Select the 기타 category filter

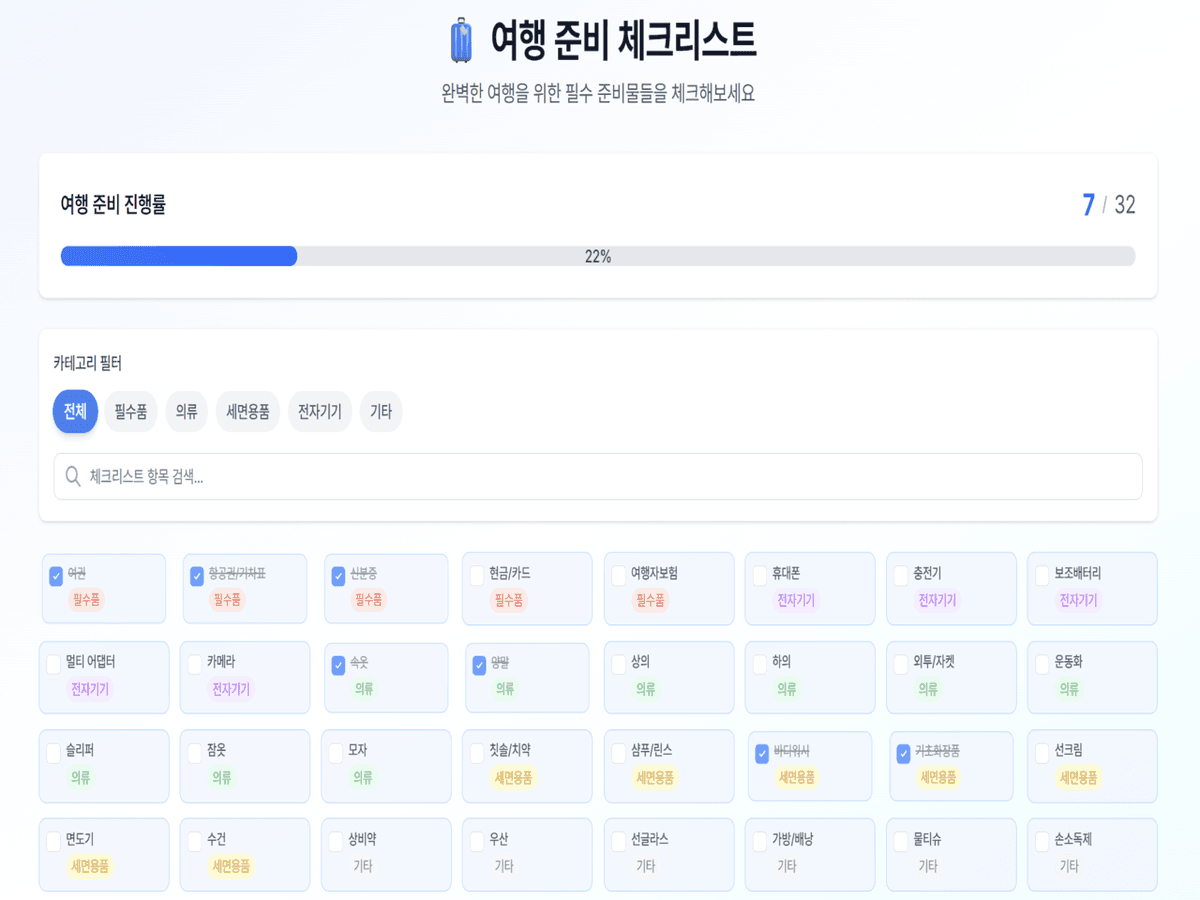point(381,411)
